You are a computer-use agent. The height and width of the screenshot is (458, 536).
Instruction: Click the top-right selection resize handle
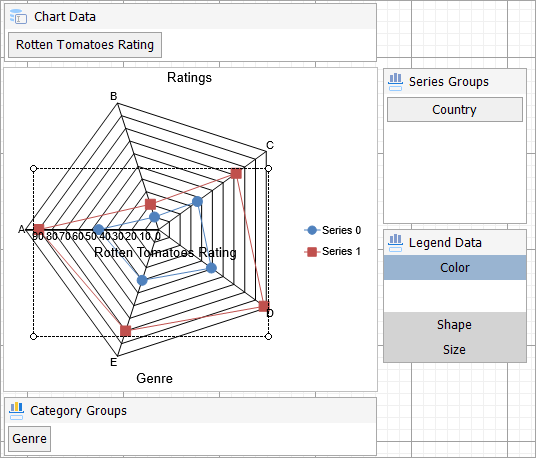(x=269, y=169)
